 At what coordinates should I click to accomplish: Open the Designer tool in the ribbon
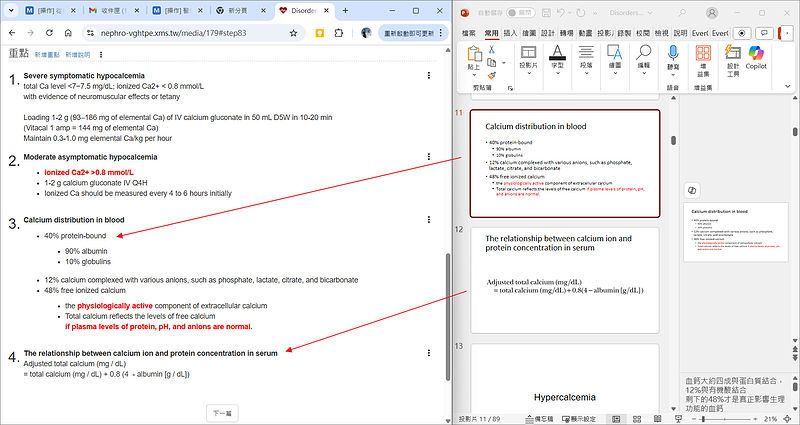(733, 58)
